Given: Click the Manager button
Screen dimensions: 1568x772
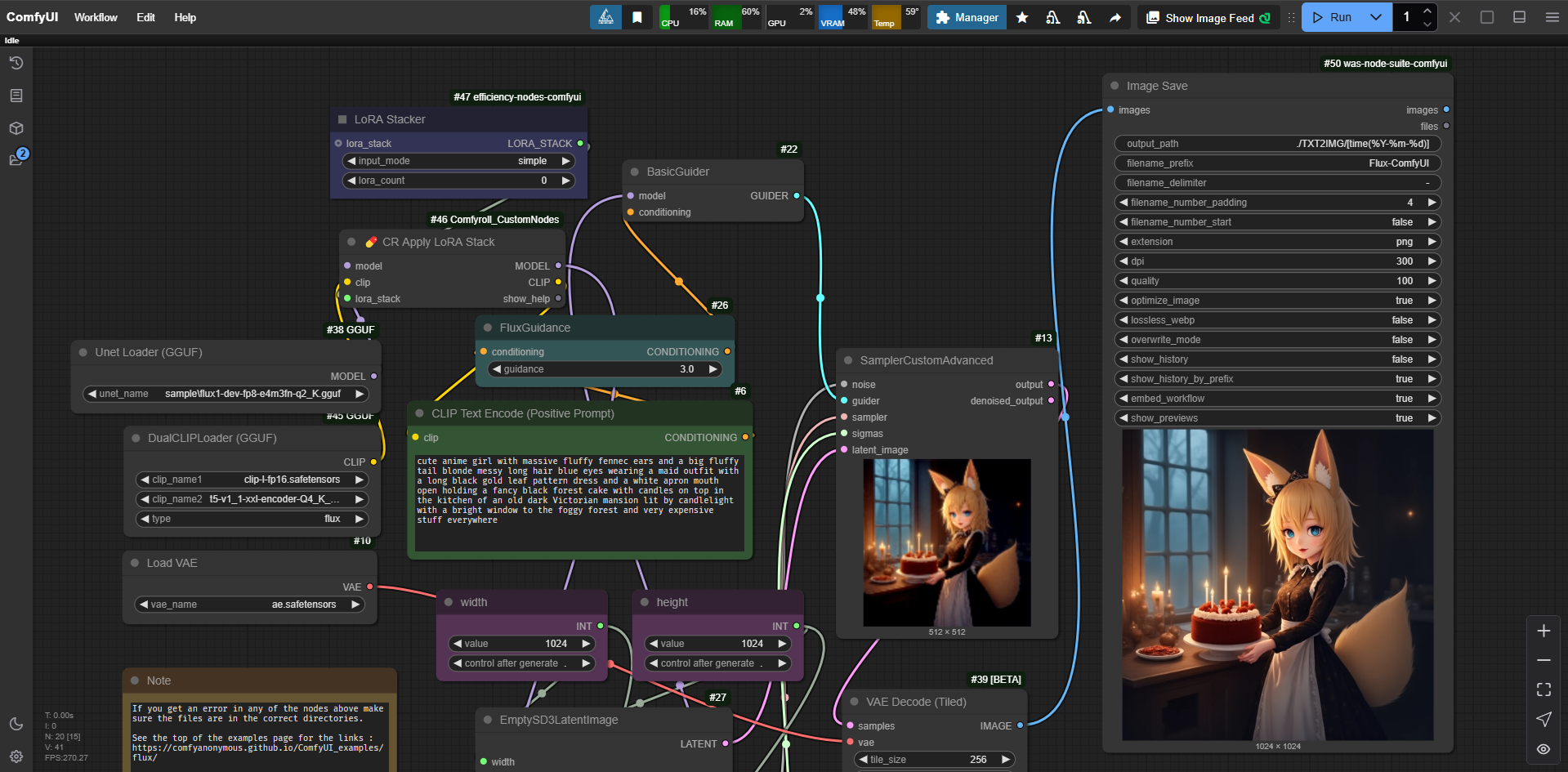Looking at the screenshot, I should (x=967, y=17).
